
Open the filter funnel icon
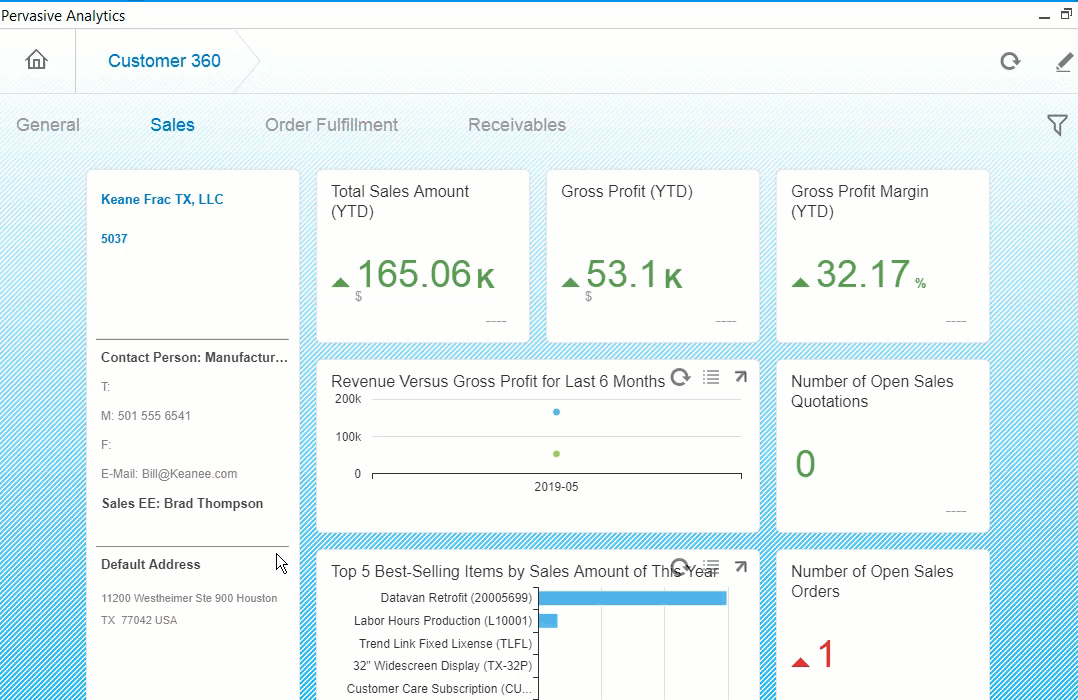coord(1056,125)
